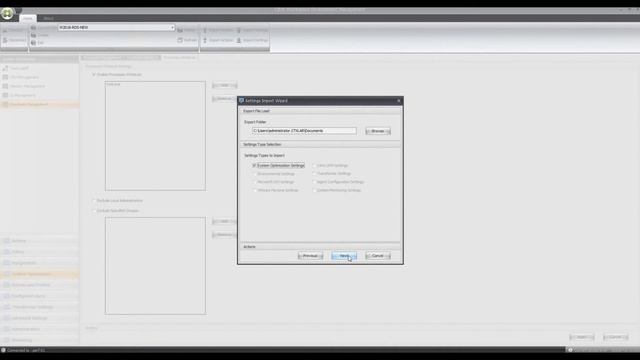Click Browse next to the import folder
Screen dimensions: 640x360
pyautogui.click(x=378, y=131)
